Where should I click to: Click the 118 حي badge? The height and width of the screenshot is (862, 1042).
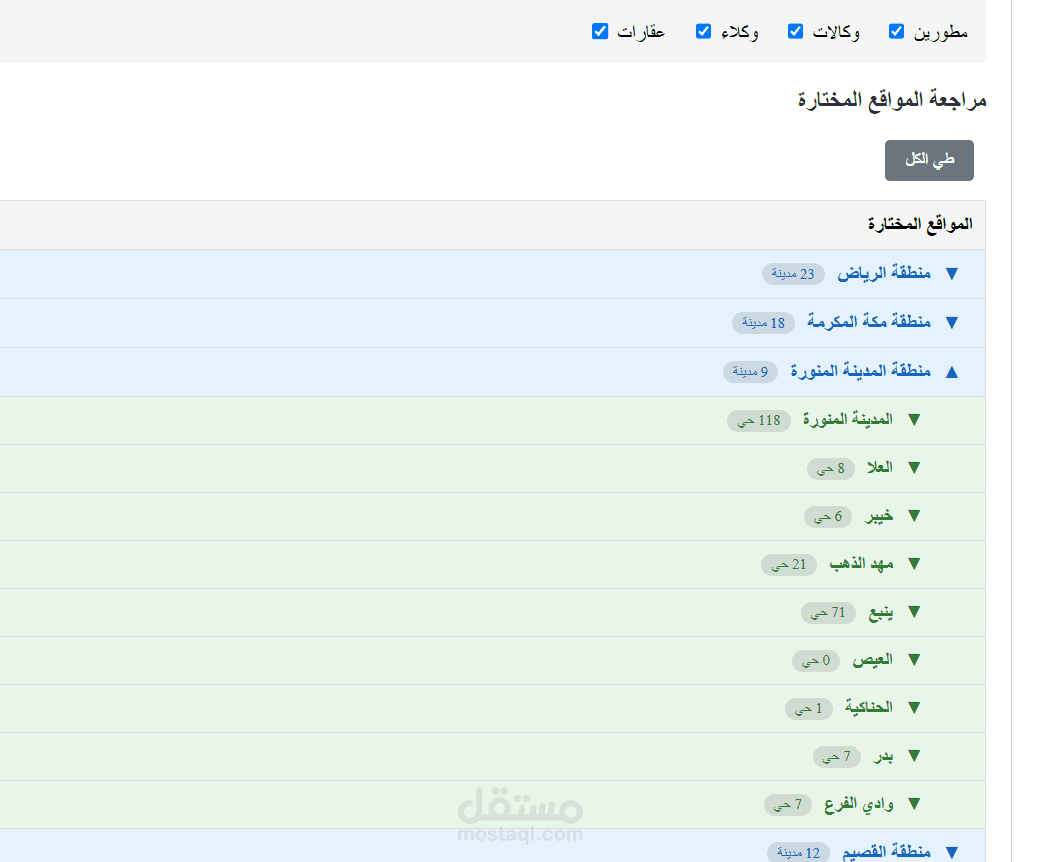point(759,421)
